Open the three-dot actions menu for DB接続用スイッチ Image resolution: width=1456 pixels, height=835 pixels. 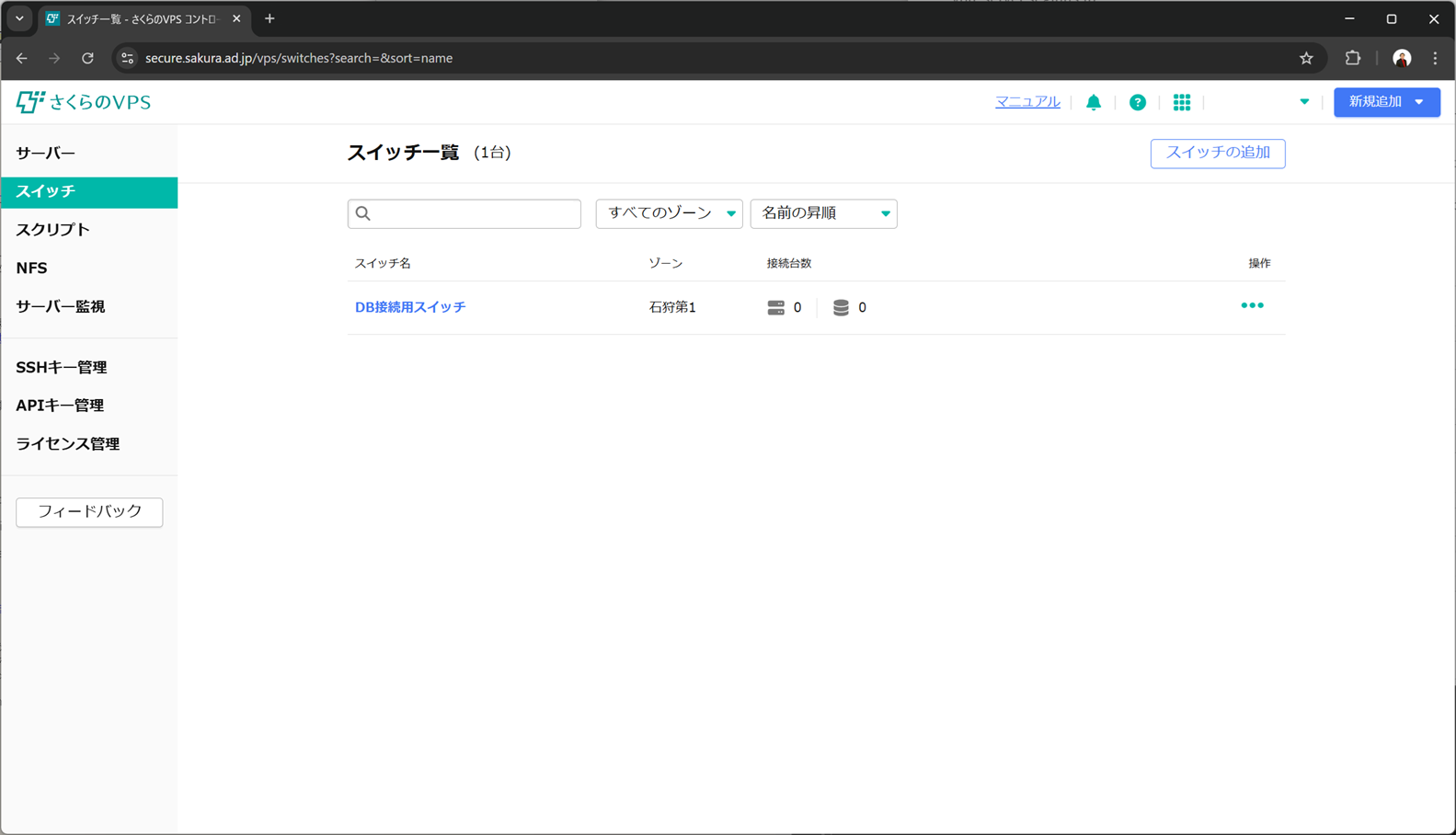1252,306
